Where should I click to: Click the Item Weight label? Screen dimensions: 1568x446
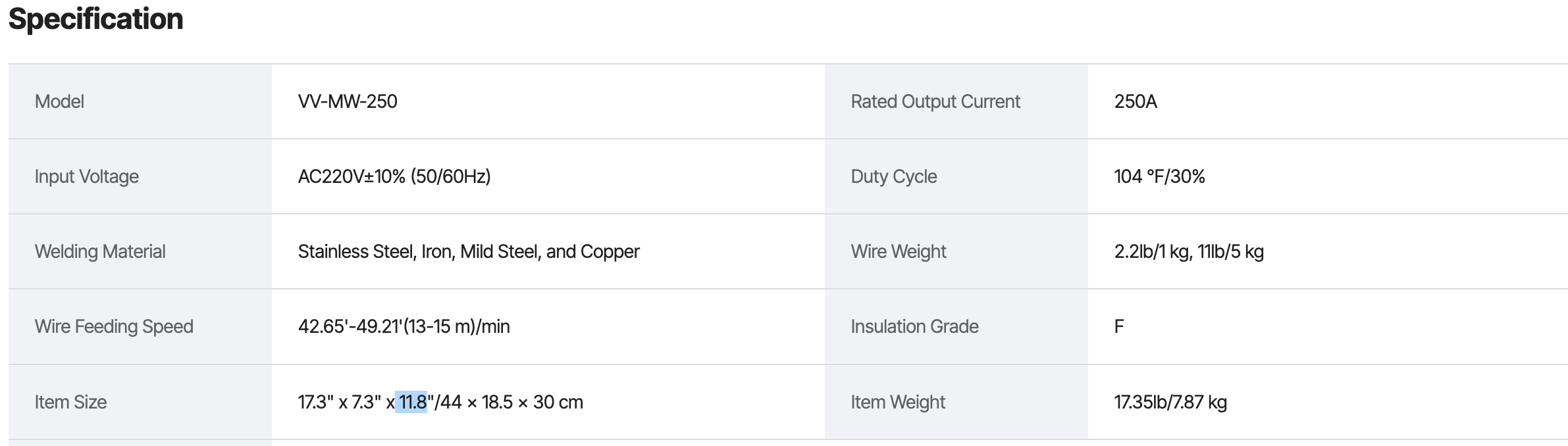(898, 402)
